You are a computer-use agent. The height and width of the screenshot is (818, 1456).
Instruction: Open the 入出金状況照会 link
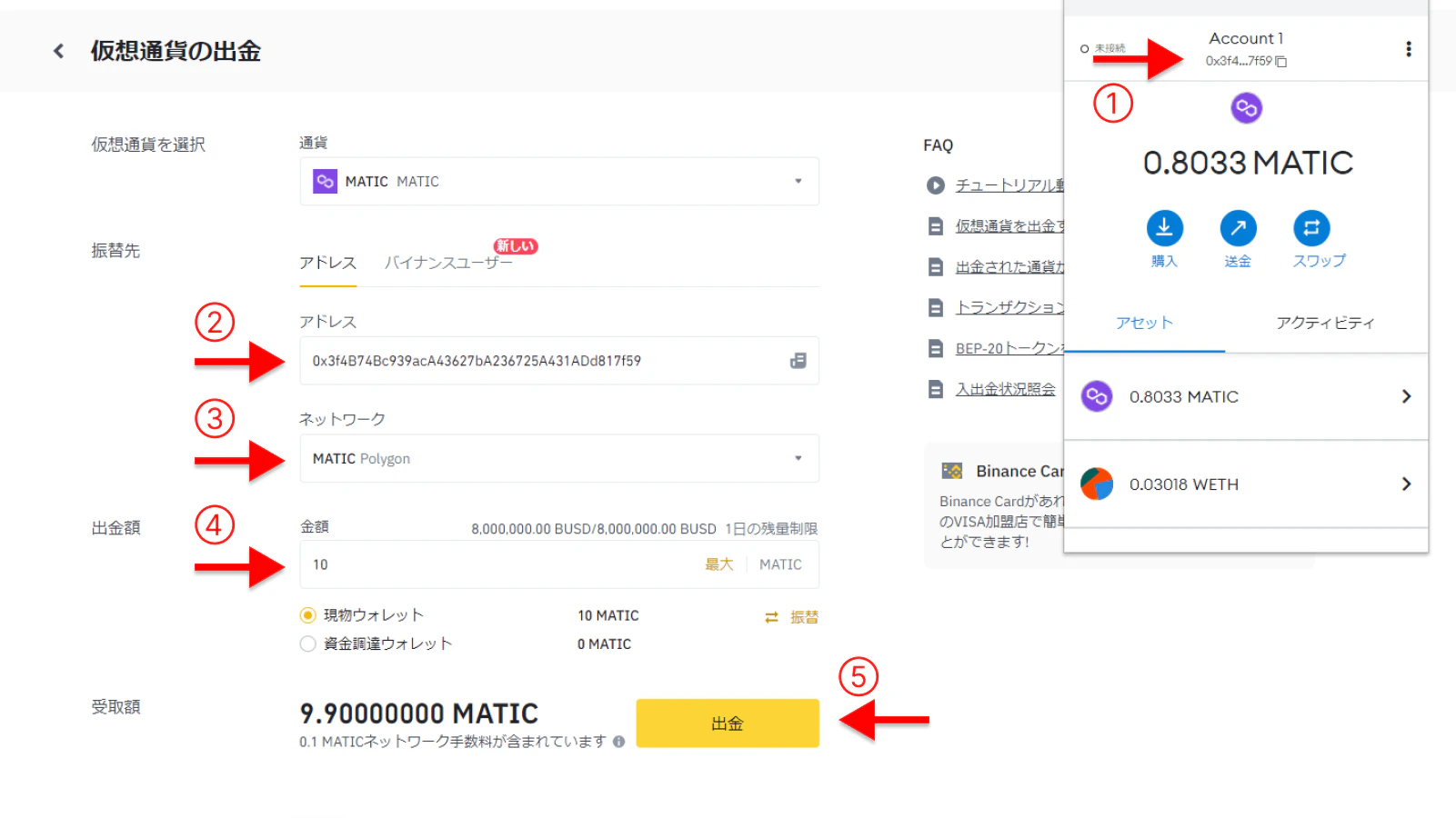1006,389
